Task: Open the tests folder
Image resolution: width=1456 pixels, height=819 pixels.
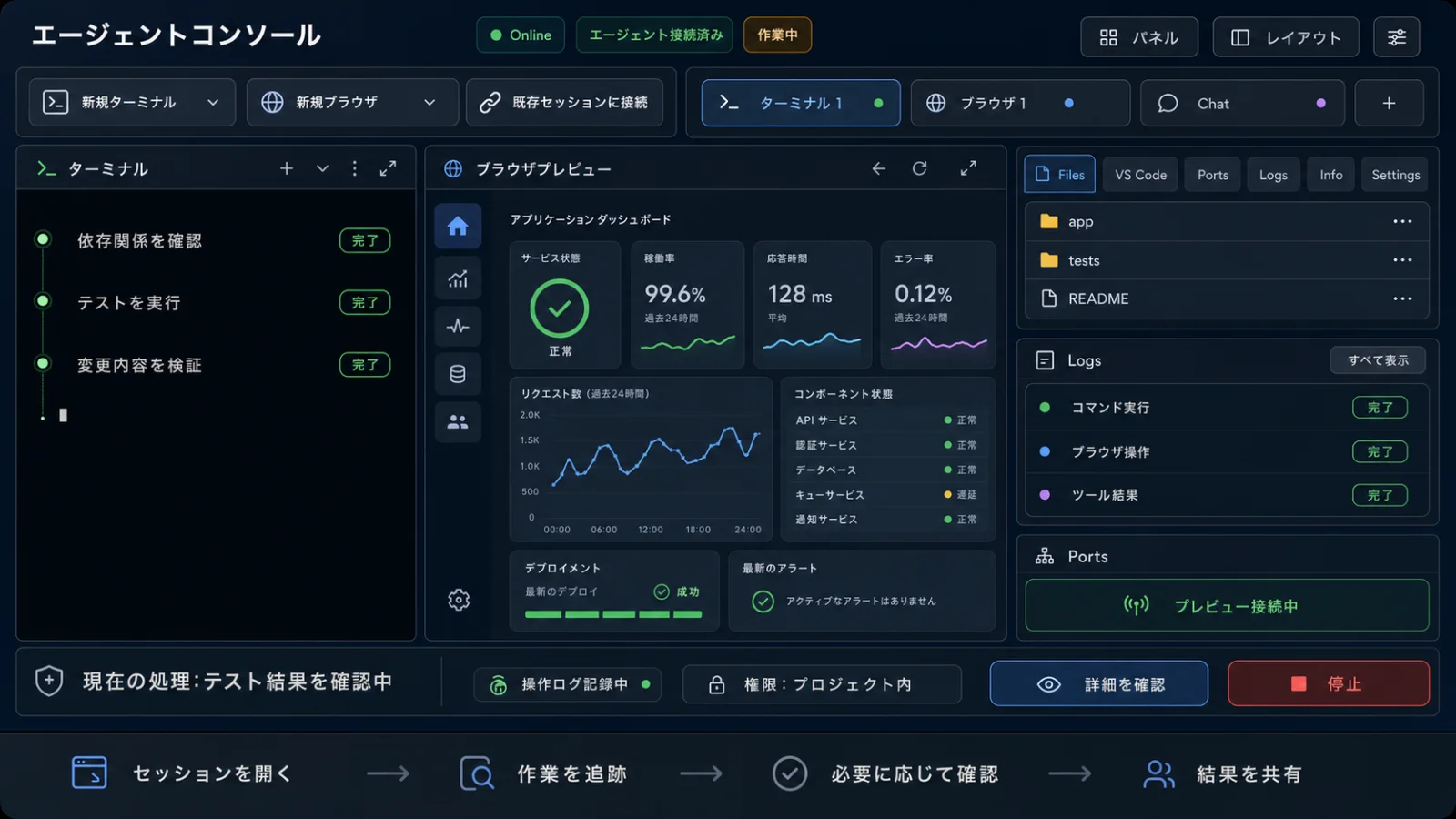Action: (1227, 260)
